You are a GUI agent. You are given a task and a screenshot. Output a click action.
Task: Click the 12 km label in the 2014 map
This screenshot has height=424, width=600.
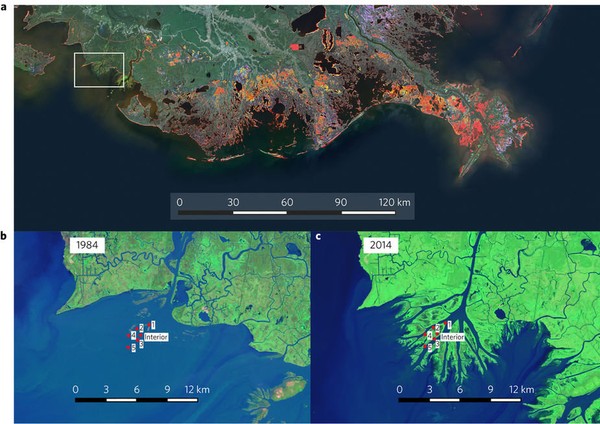point(520,388)
